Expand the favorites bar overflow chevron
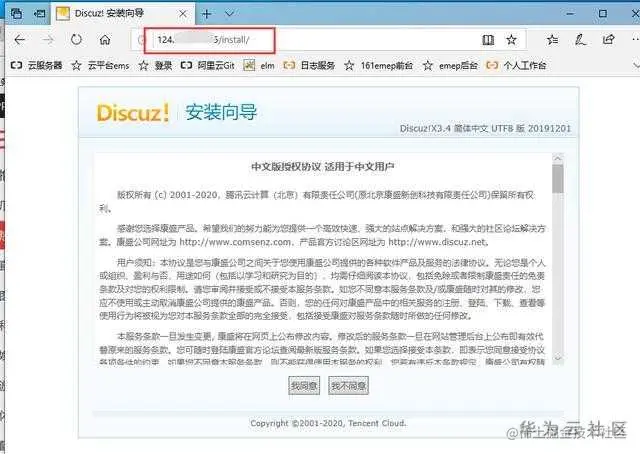 (x=636, y=65)
